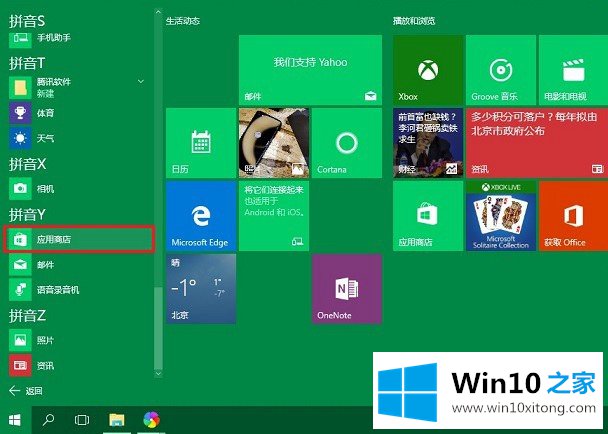Expand the 腾讯软件 folder chevron
Screen dimensions: 608x434
(x=141, y=81)
